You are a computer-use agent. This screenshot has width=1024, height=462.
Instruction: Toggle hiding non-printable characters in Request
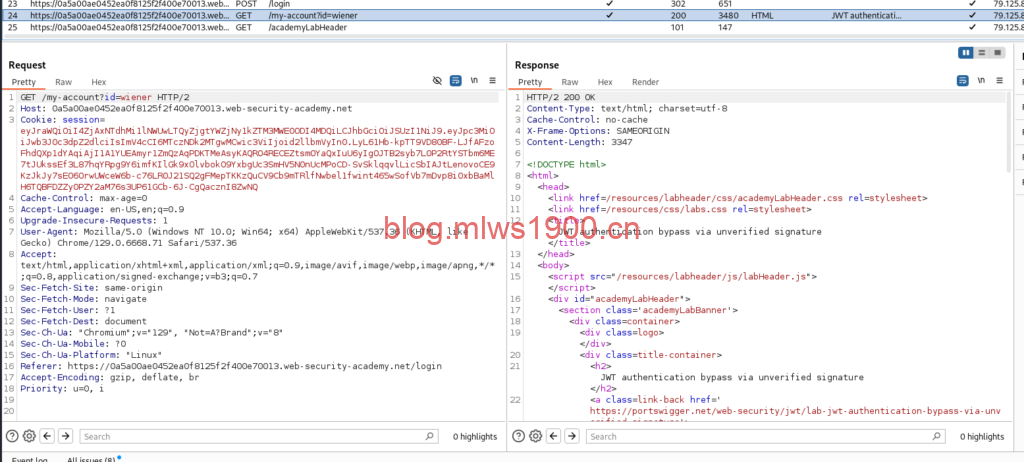click(x=438, y=80)
